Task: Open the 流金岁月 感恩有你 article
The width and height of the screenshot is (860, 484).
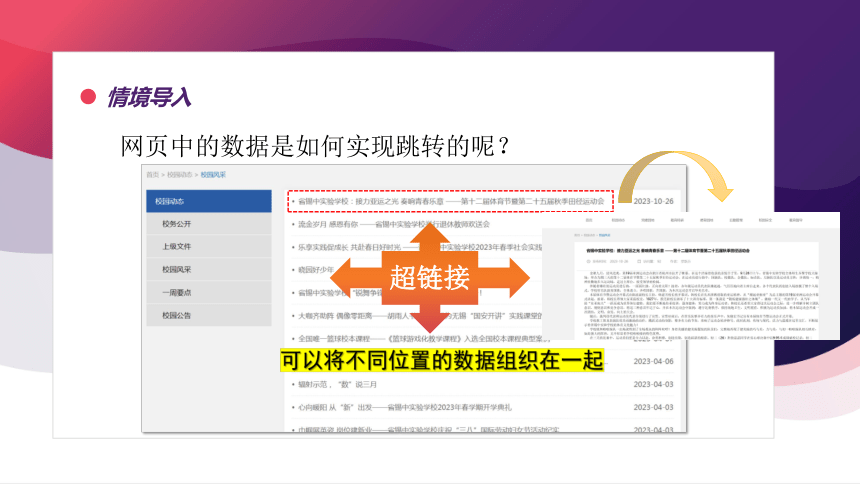Action: pyautogui.click(x=394, y=224)
